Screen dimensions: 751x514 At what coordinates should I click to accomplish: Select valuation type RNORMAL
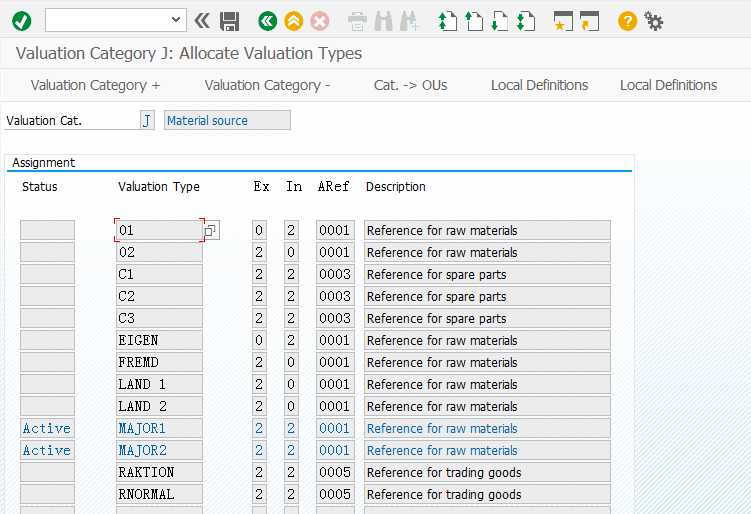point(159,494)
